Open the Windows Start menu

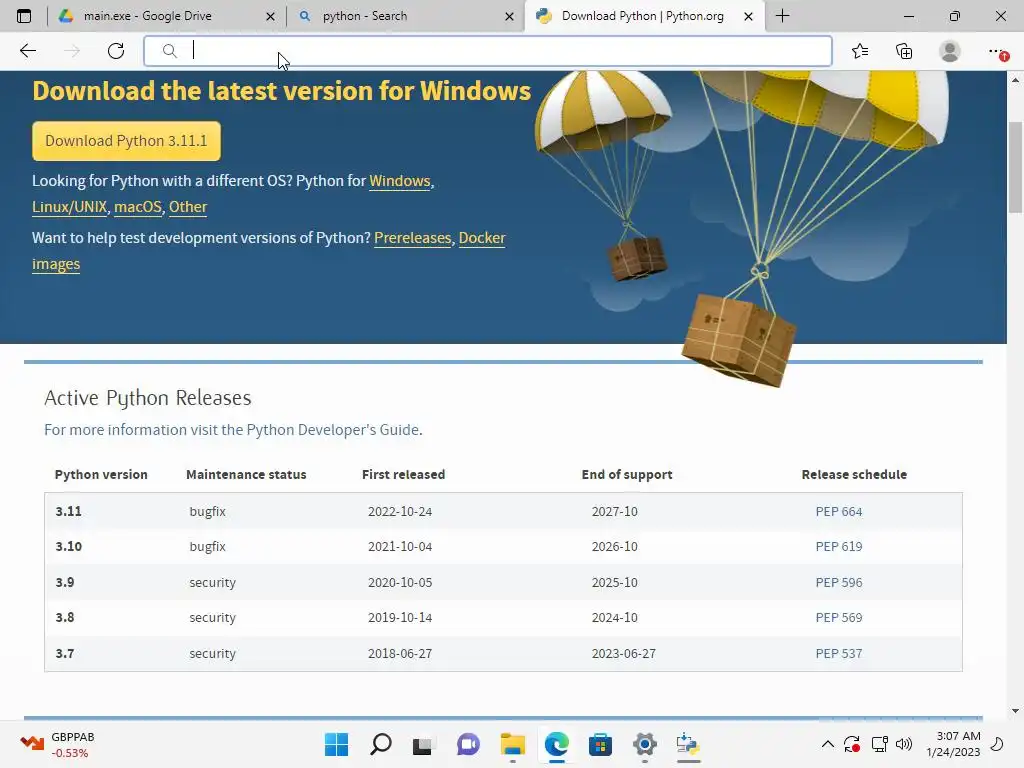coord(336,744)
